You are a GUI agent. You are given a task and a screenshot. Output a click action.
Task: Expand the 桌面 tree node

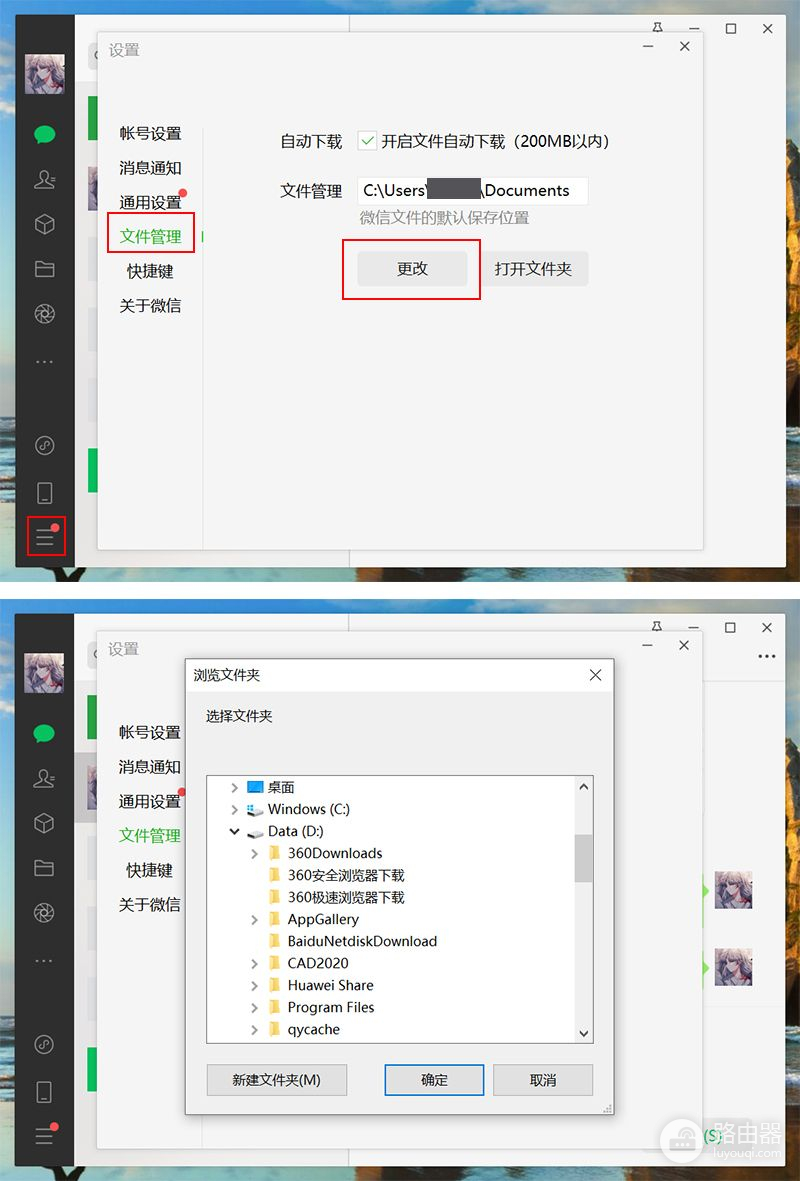pos(234,787)
